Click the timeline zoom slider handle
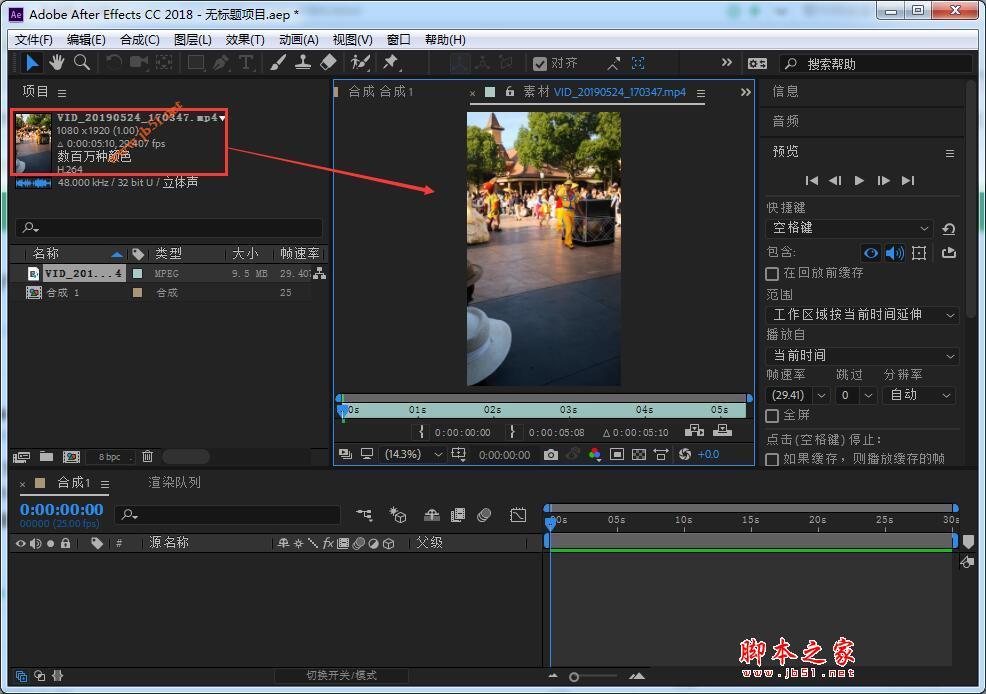The height and width of the screenshot is (694, 986). pyautogui.click(x=573, y=677)
